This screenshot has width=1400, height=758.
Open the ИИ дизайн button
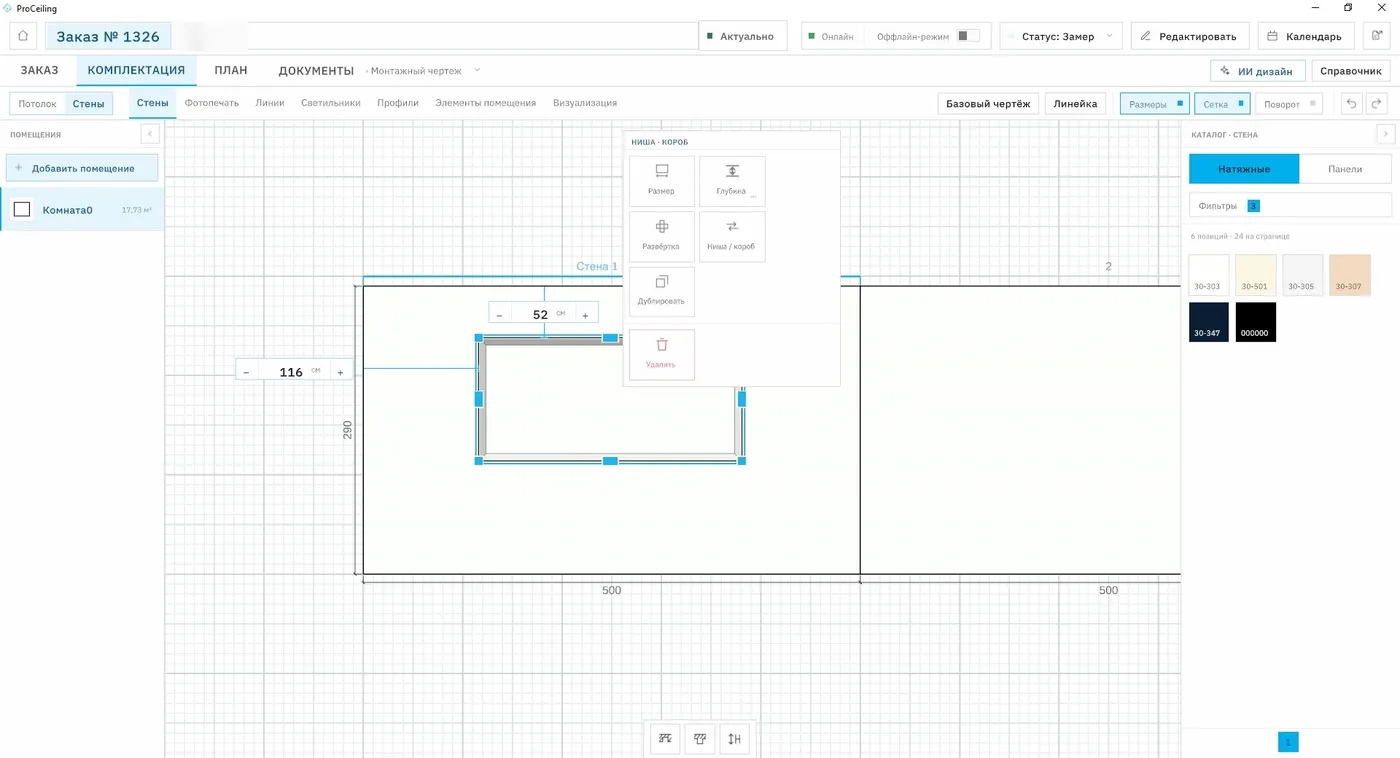tap(1258, 70)
